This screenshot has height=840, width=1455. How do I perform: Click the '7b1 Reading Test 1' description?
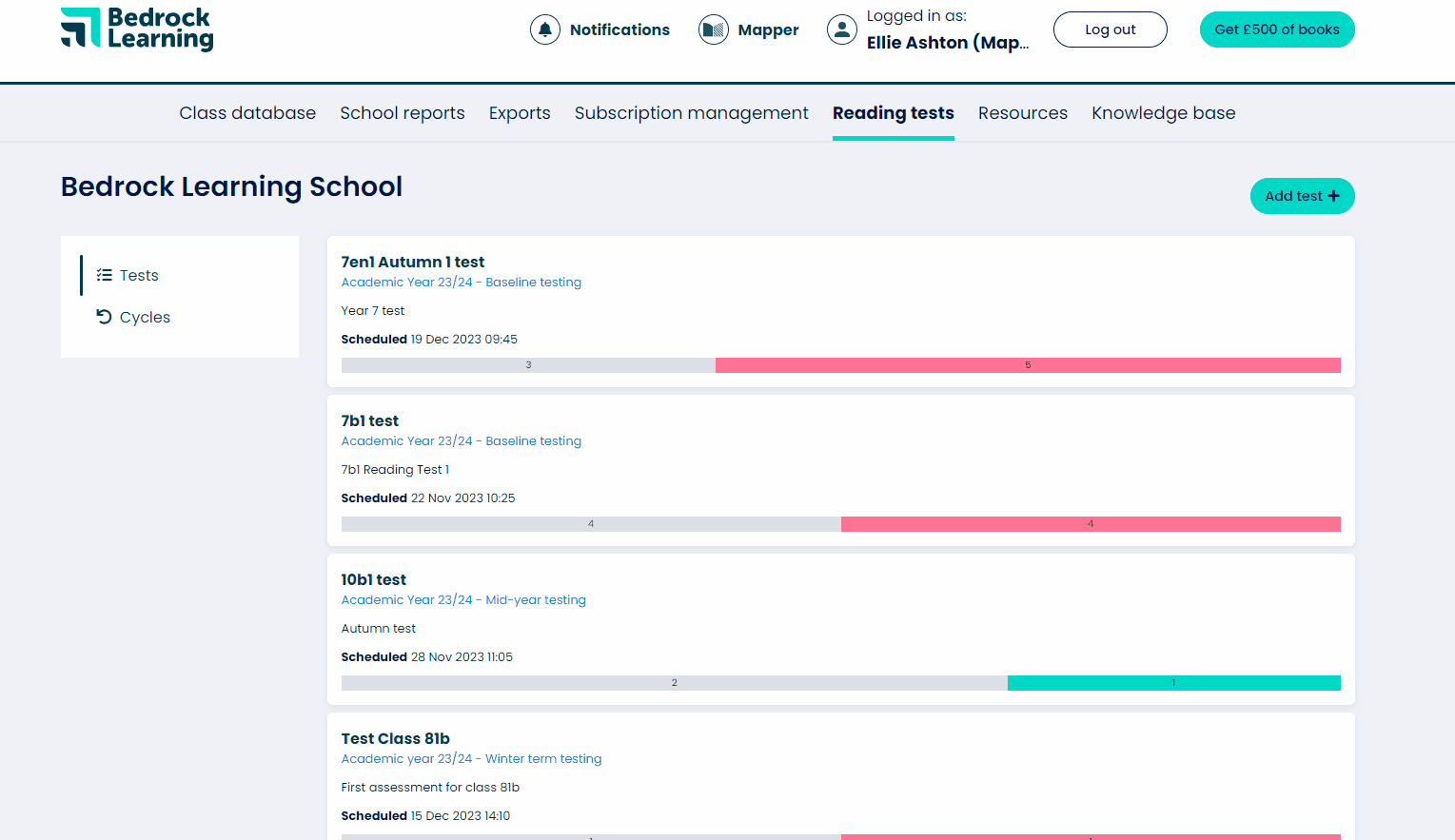[x=395, y=470]
